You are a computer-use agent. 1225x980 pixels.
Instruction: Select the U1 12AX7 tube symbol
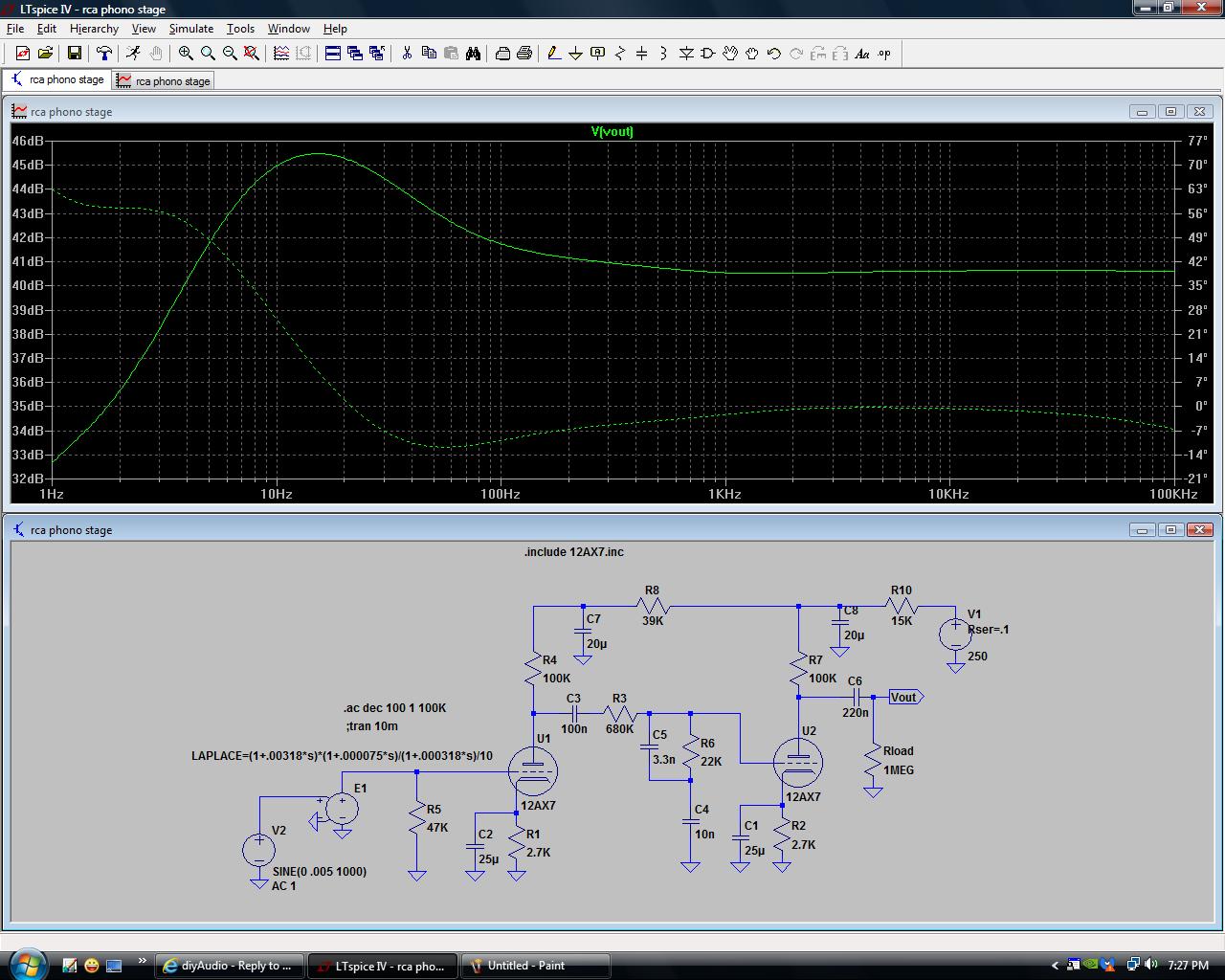532,770
